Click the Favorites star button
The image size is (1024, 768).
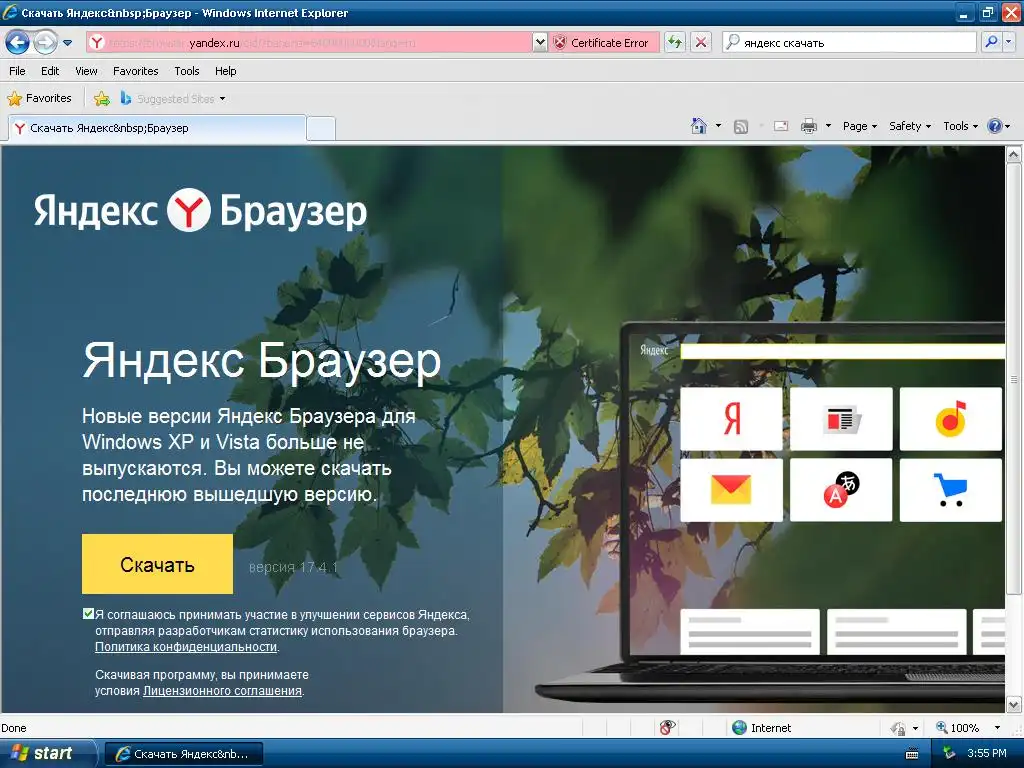coord(39,99)
